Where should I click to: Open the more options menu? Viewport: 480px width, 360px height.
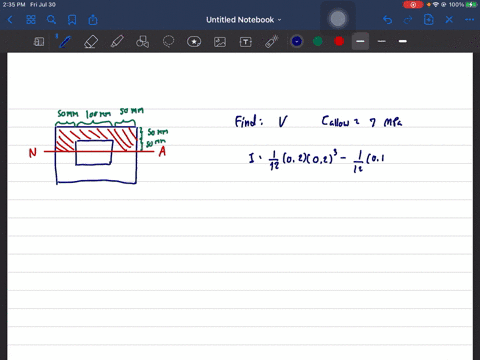point(470,20)
